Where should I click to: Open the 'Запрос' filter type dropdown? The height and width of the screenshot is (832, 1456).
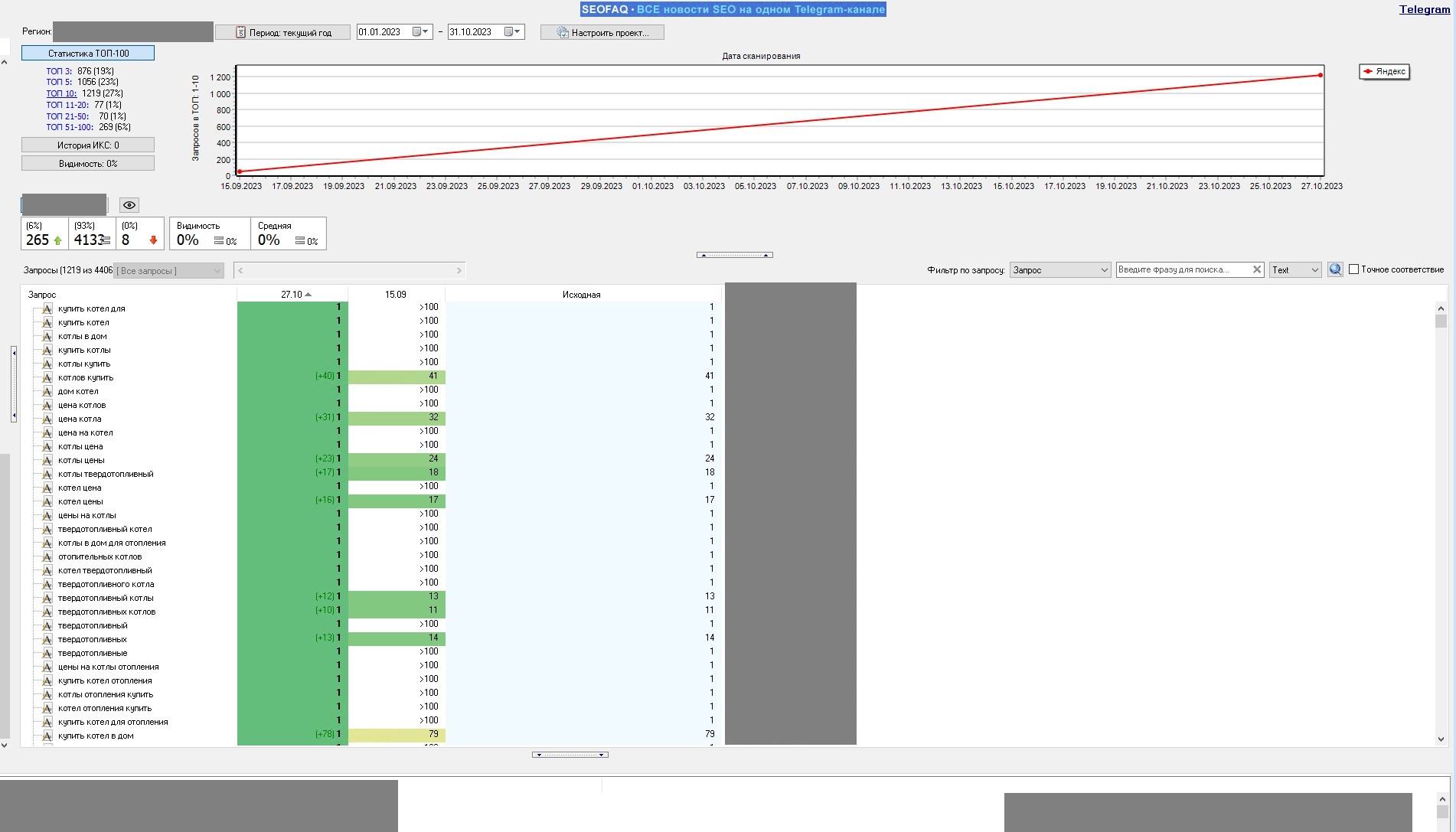pyautogui.click(x=1060, y=270)
